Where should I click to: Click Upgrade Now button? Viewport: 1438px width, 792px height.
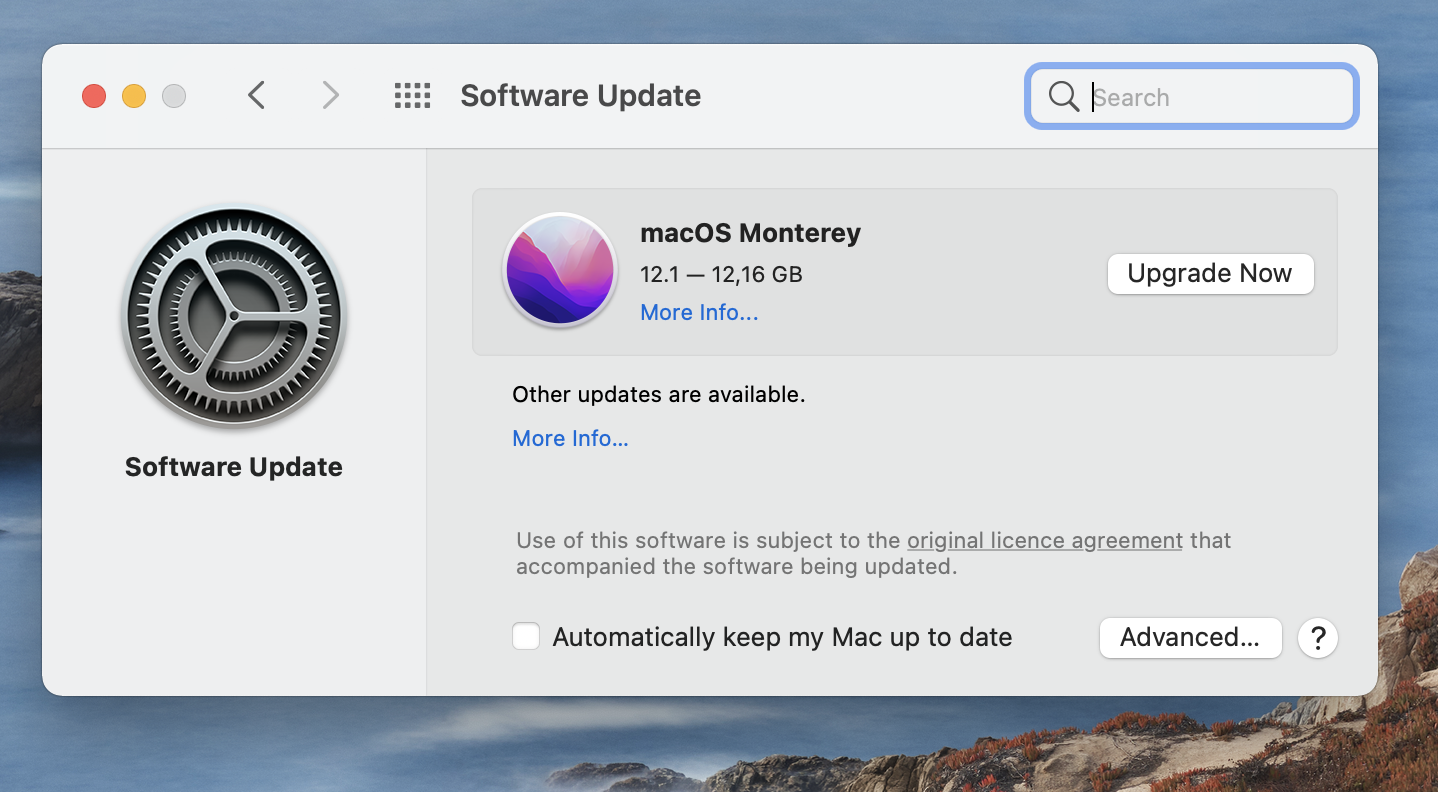[x=1210, y=273]
